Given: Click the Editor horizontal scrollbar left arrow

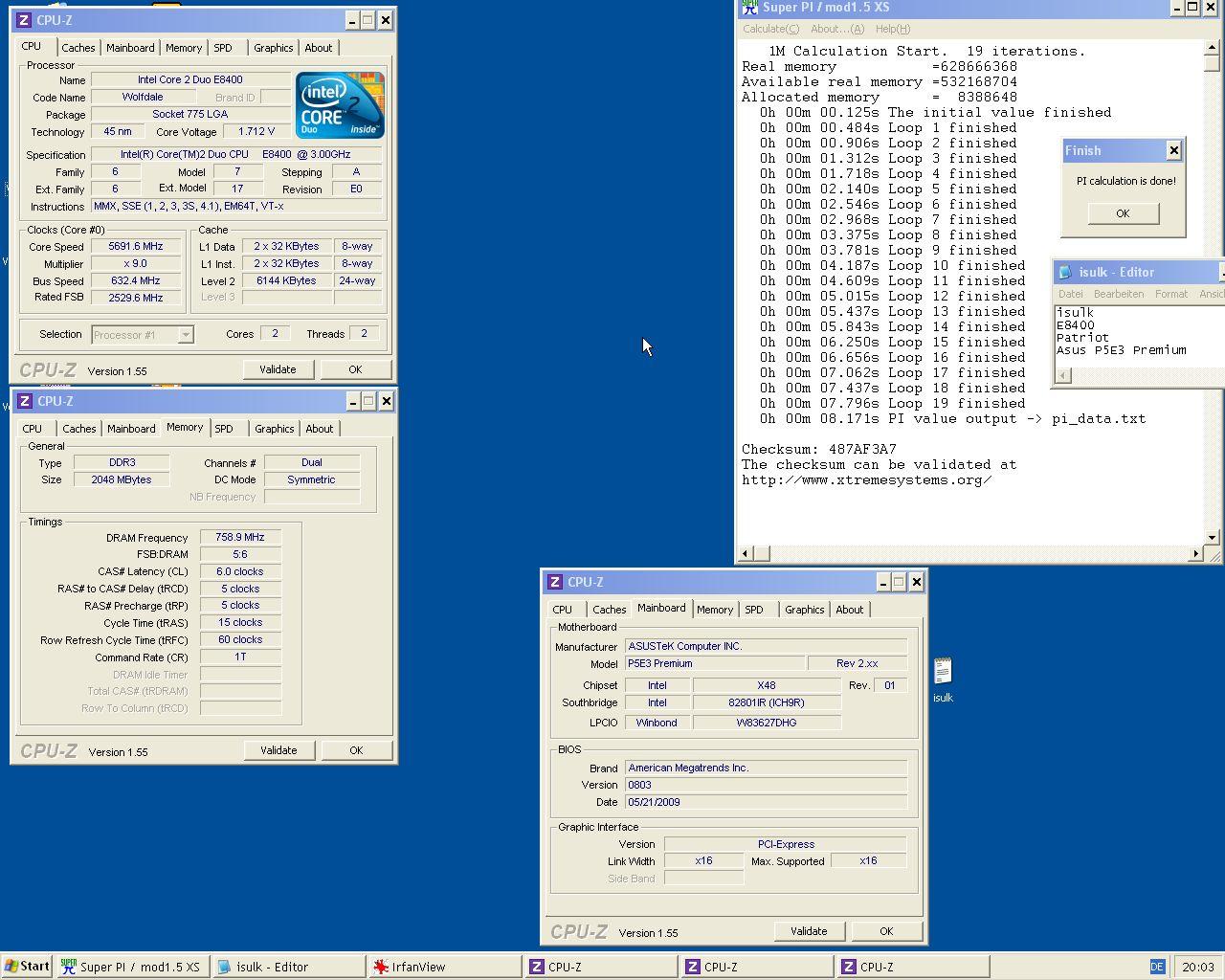Looking at the screenshot, I should pos(1063,375).
